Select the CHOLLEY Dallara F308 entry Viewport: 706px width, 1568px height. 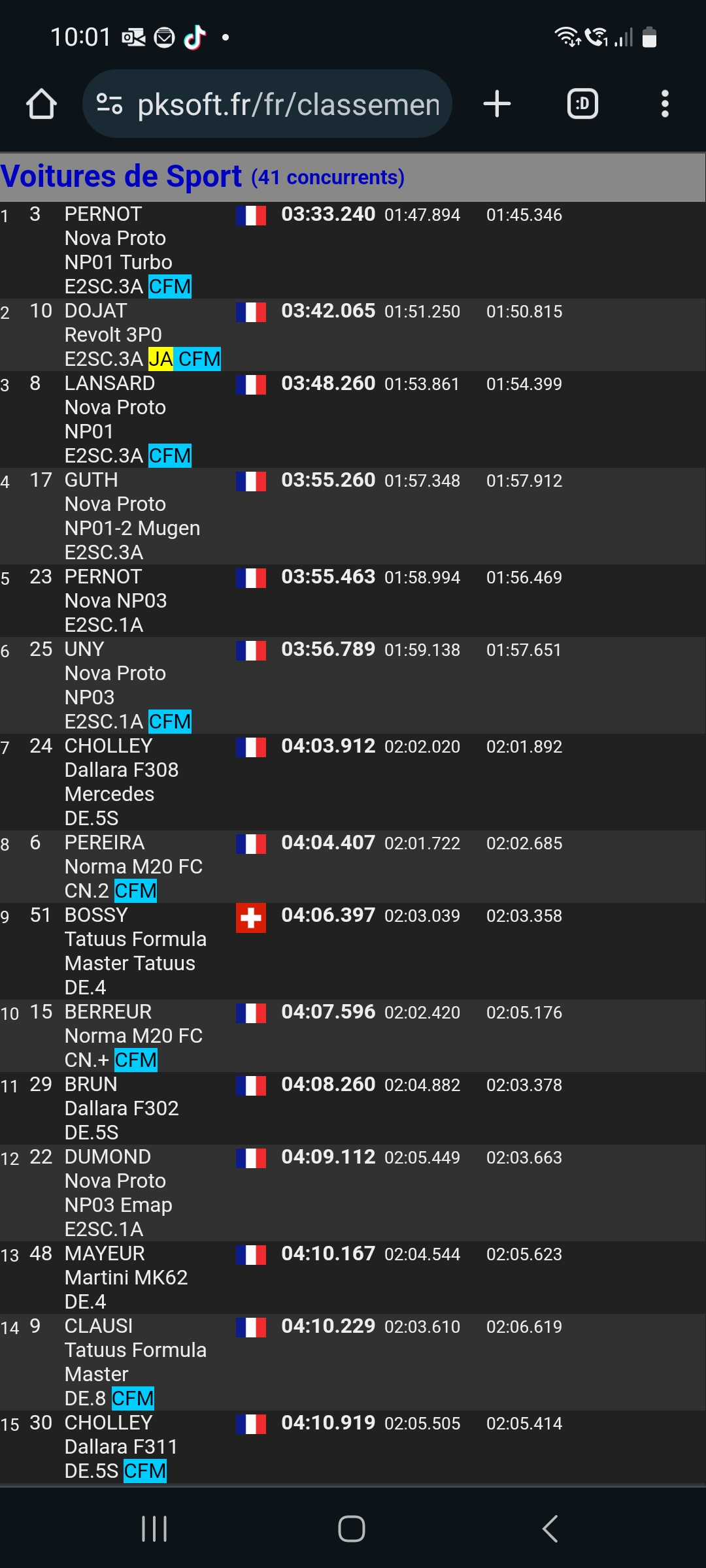pos(353,782)
